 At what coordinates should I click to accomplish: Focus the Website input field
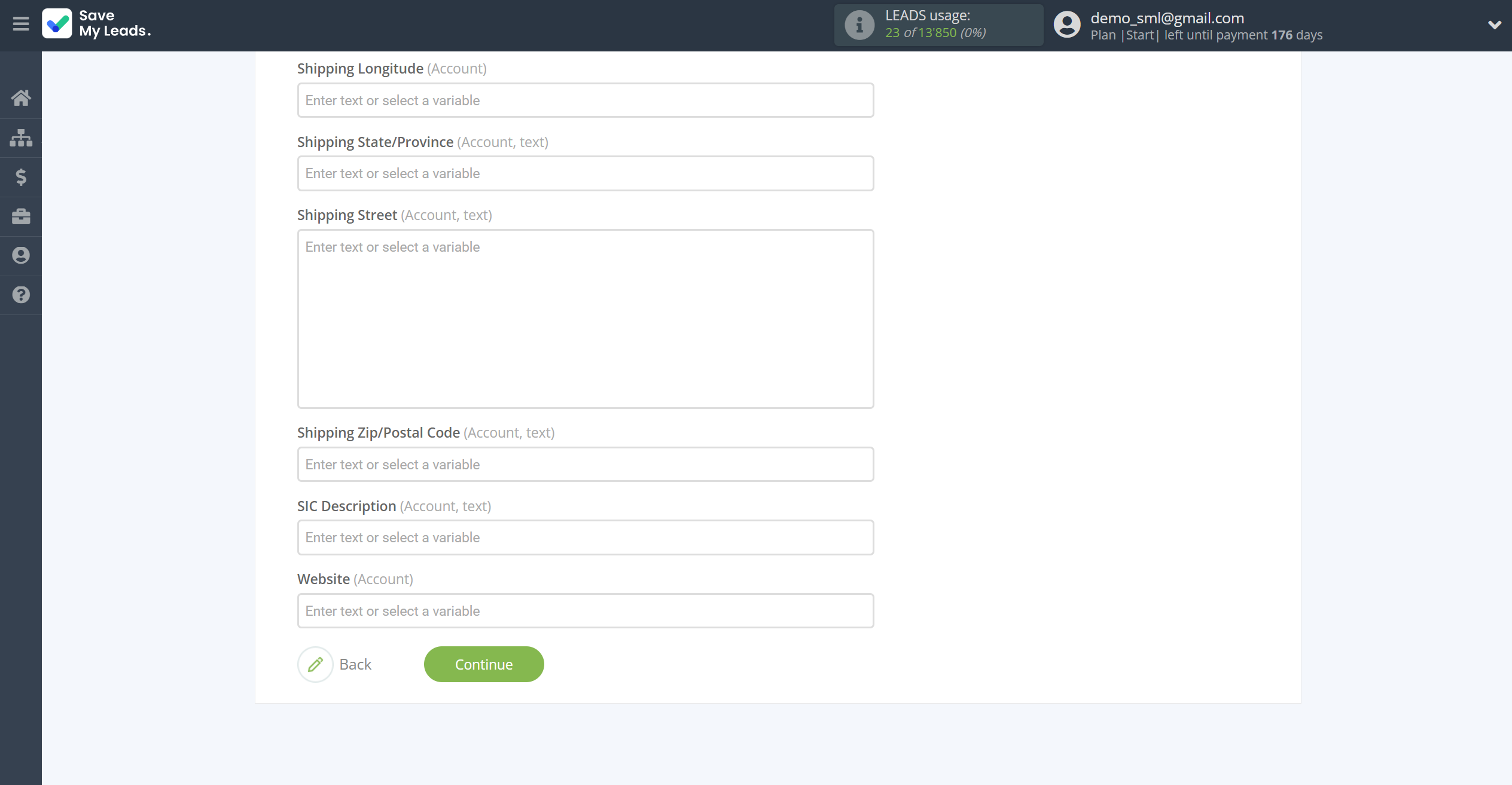586,611
